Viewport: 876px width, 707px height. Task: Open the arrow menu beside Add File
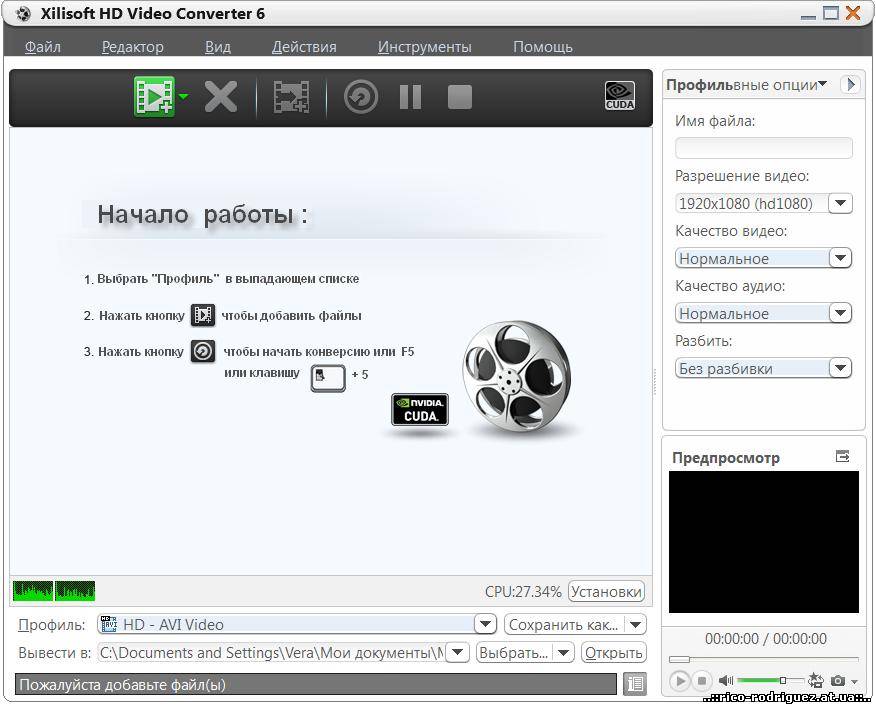coord(184,97)
